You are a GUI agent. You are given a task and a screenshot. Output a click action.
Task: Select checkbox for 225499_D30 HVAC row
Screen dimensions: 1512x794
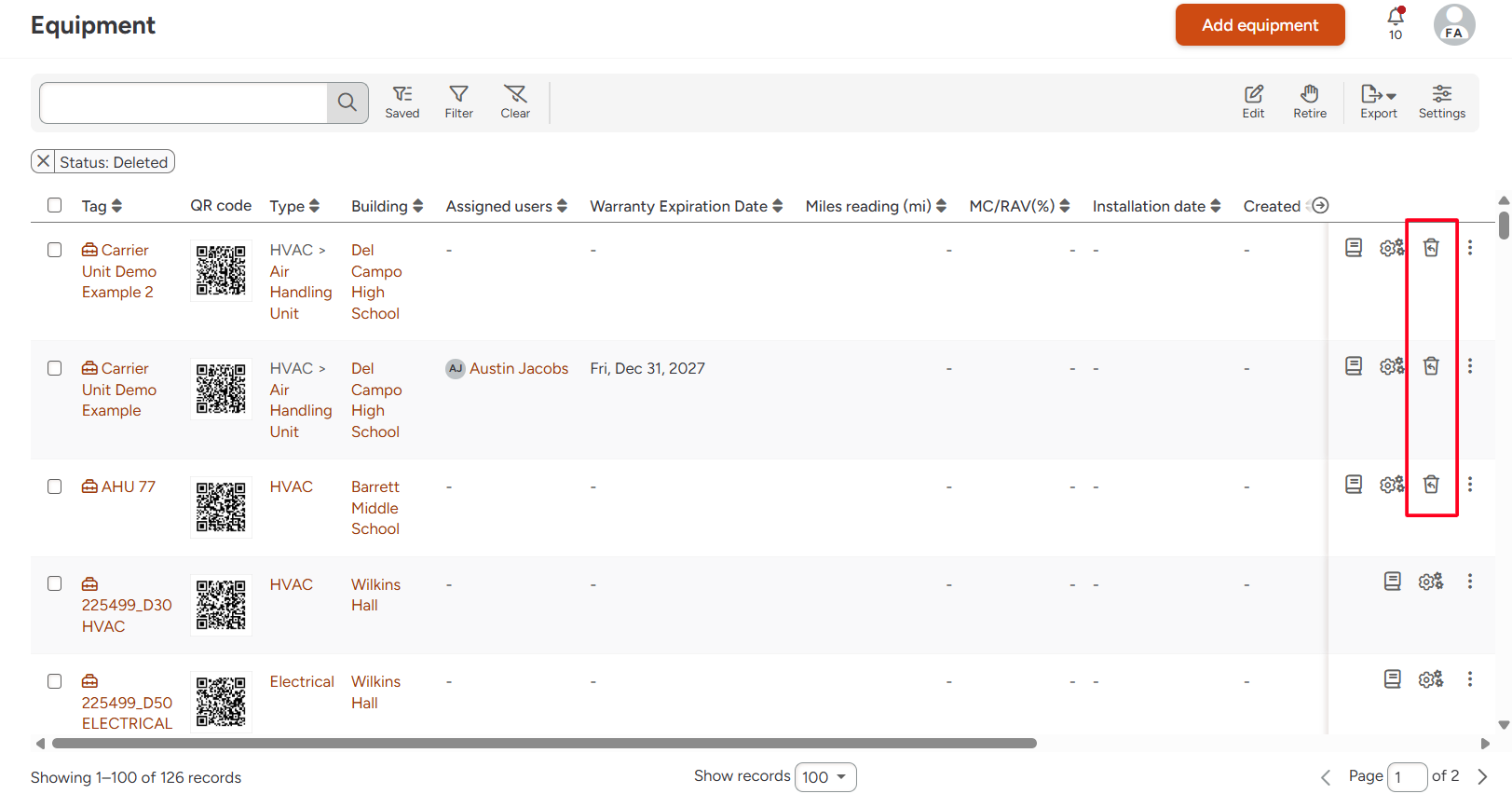coord(55,583)
